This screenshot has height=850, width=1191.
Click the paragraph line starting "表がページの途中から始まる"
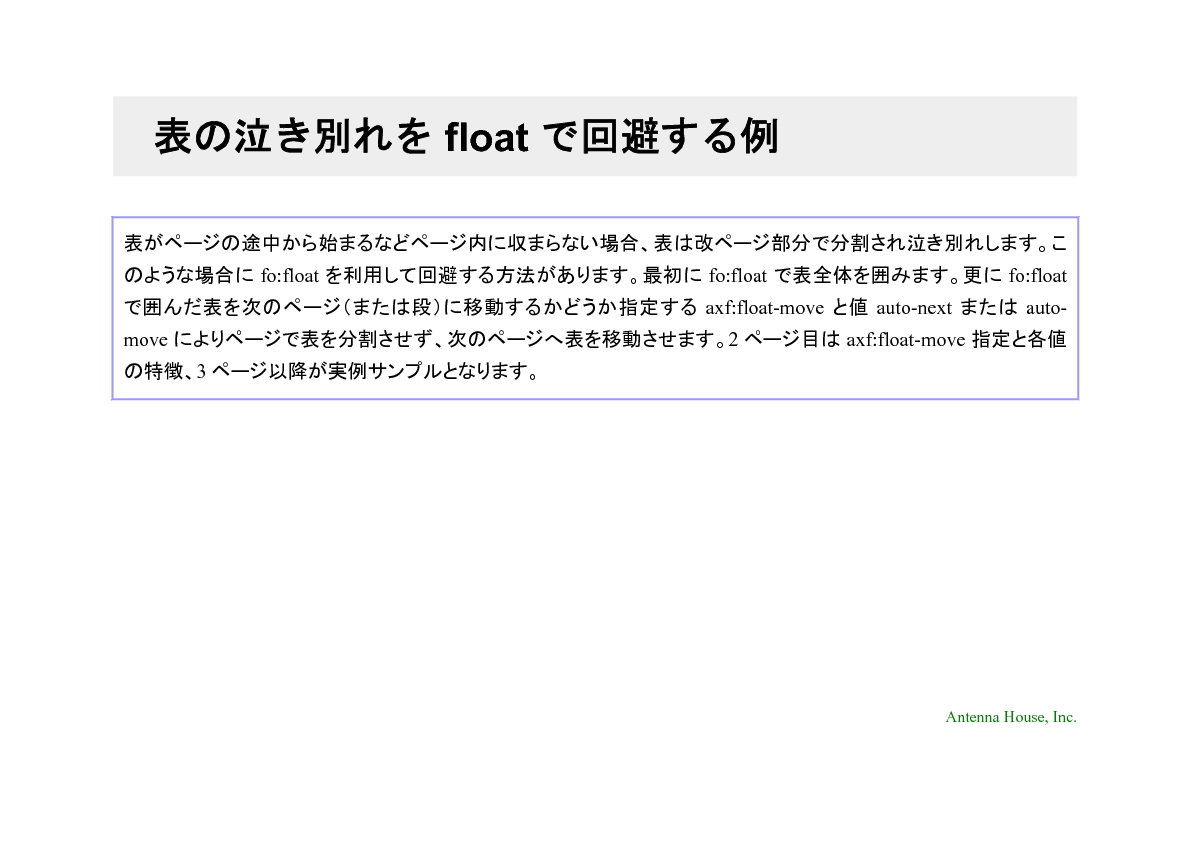596,243
